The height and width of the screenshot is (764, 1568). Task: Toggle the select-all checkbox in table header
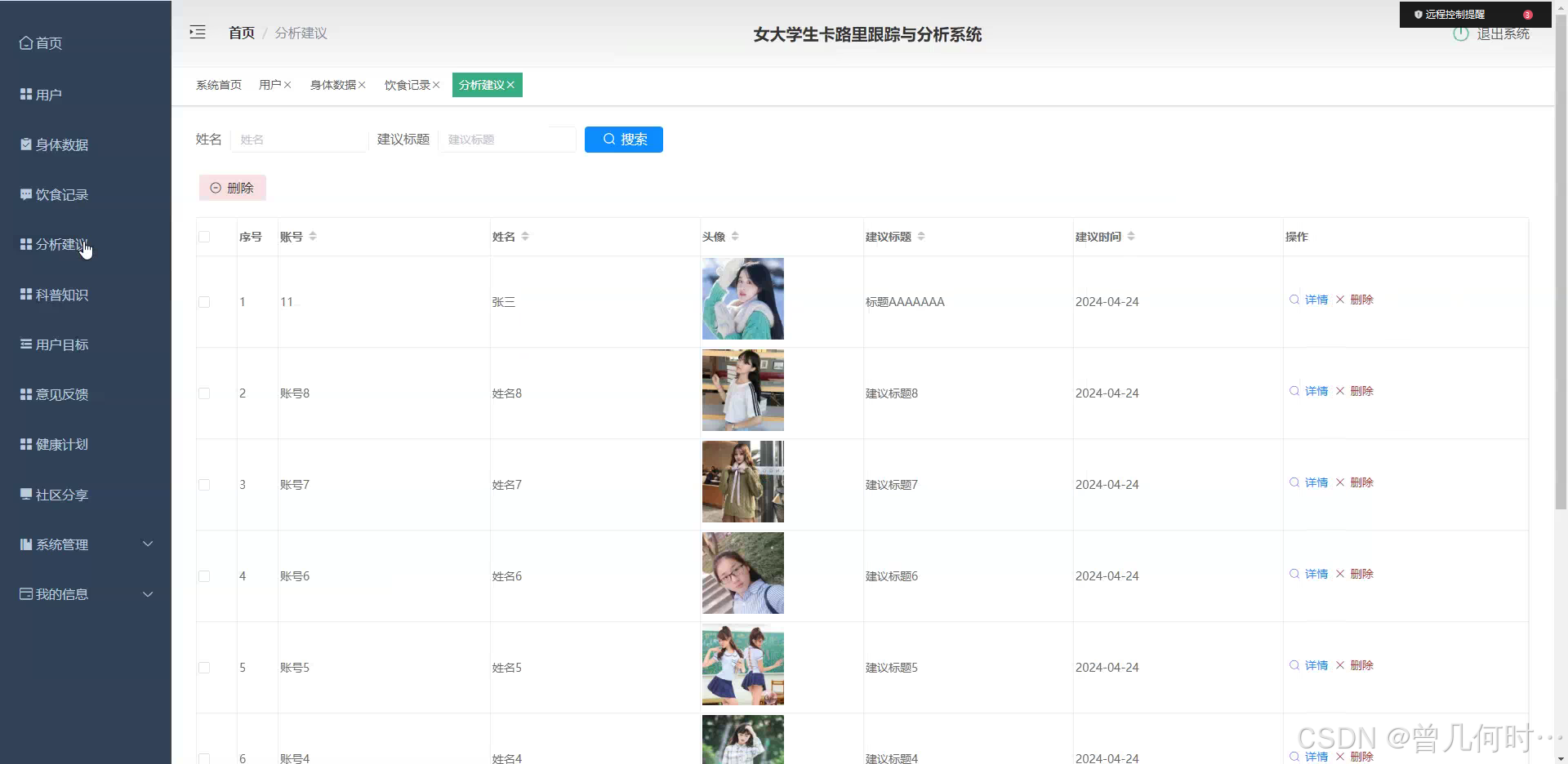(204, 237)
